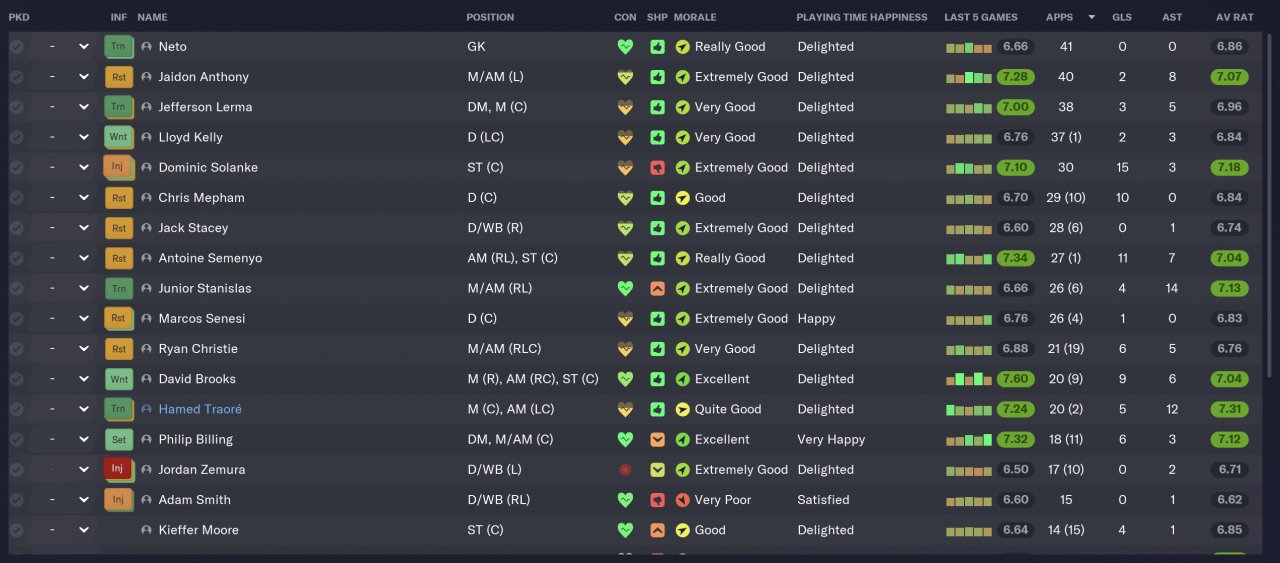Click Jordan Zemura's red Inj status icon
The width and height of the screenshot is (1280, 563).
[x=118, y=469]
